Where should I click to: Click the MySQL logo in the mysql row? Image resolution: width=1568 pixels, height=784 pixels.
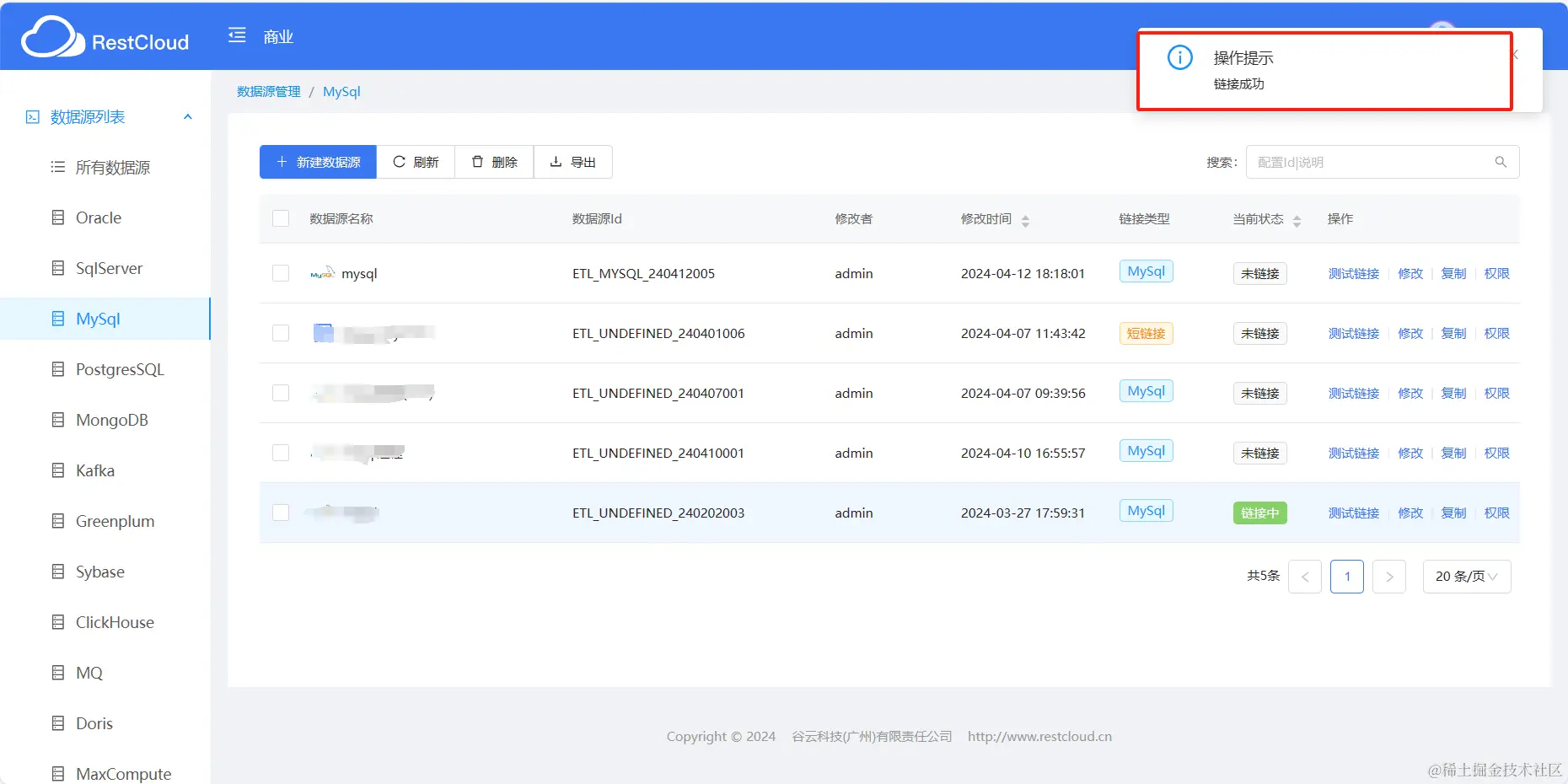[323, 274]
